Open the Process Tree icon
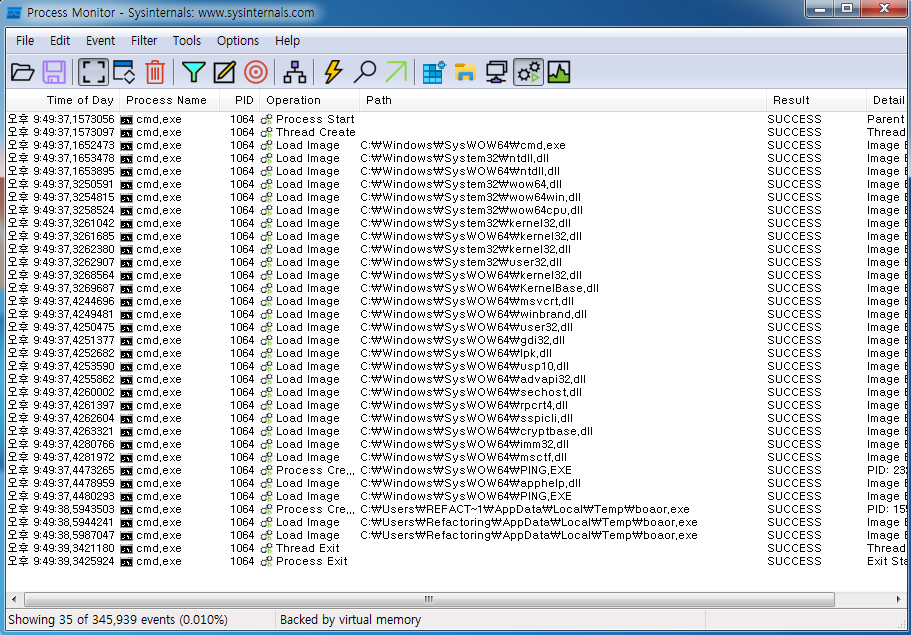 [295, 72]
